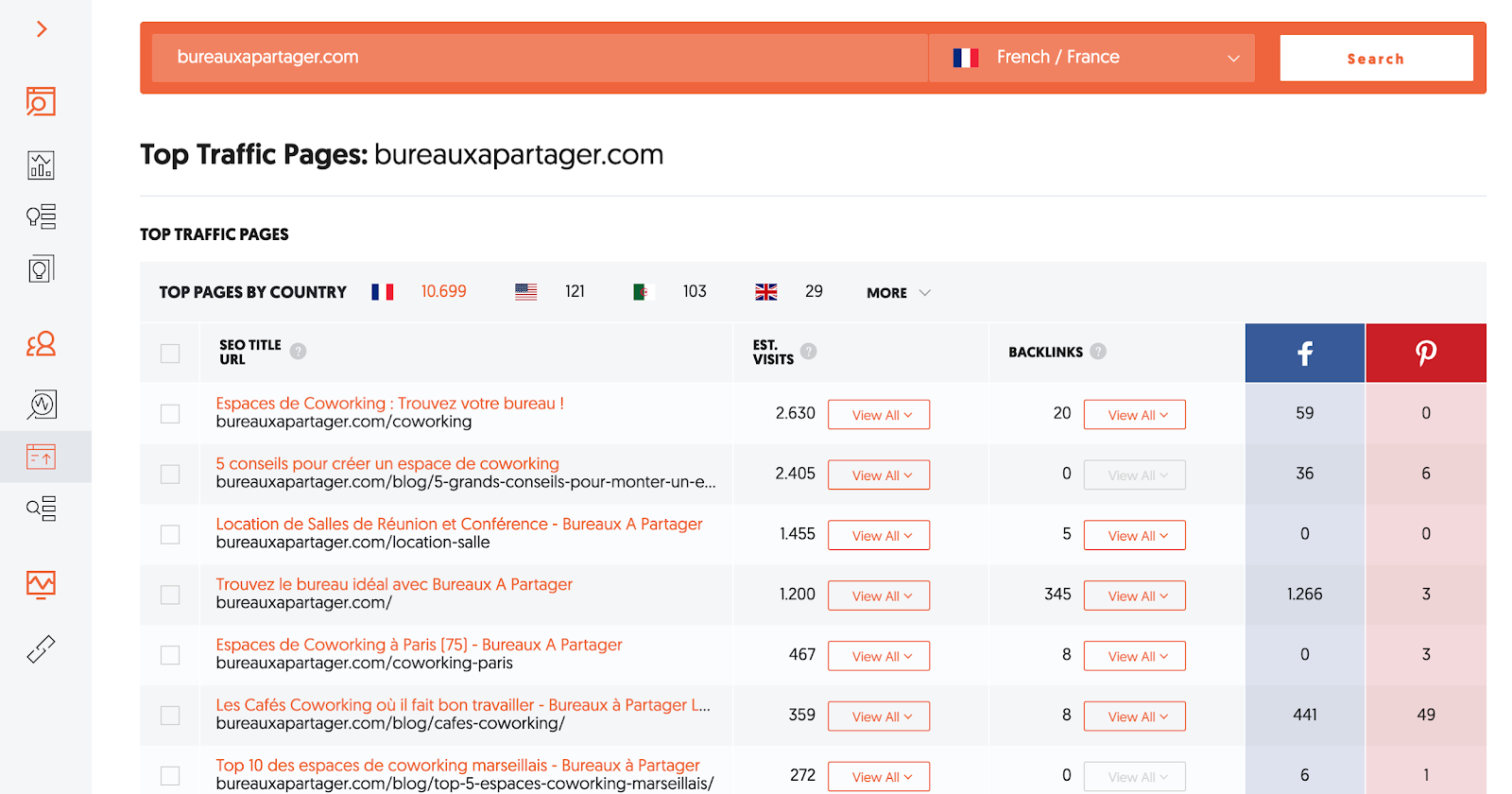Open the people sidebar icon
The width and height of the screenshot is (1512, 794).
[41, 344]
